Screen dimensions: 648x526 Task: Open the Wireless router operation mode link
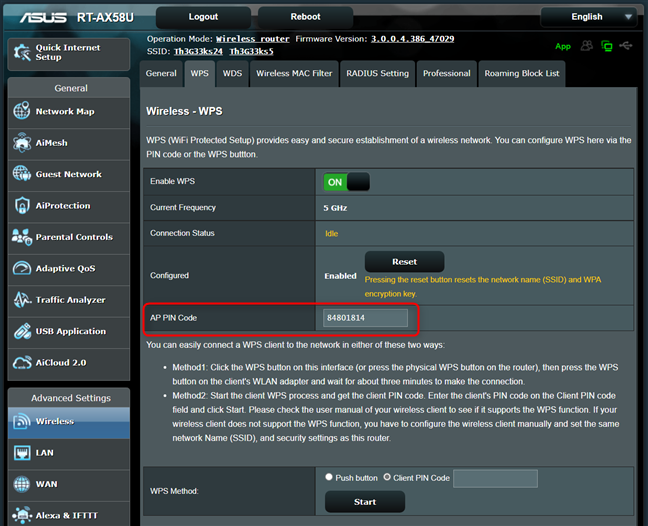tap(253, 39)
